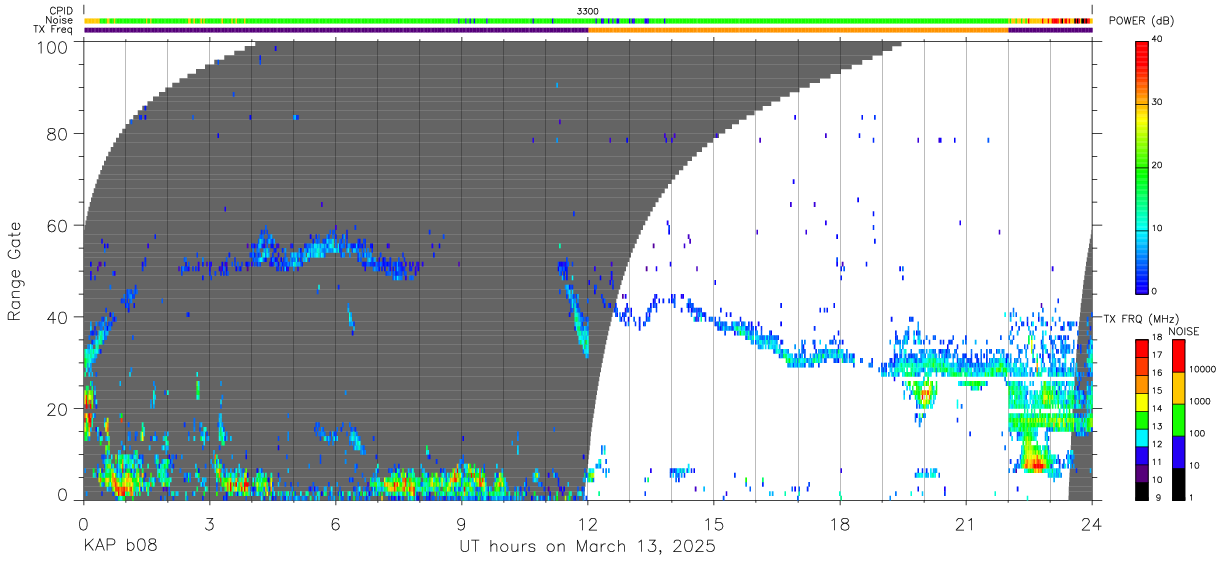This screenshot has height=567, width=1228.
Task: Click the TX FRQ (MHz) color scale
Action: pos(1142,420)
